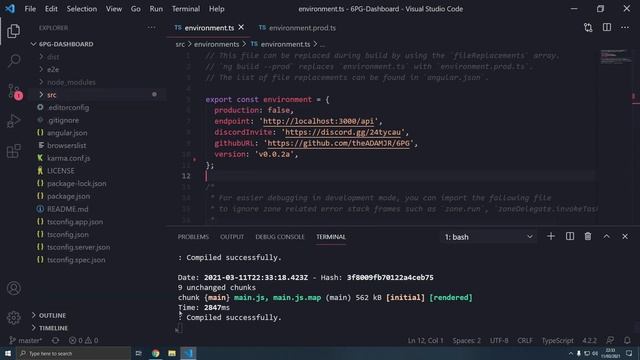Create a new terminal with plus icon
640x360 pixels.
click(x=551, y=236)
